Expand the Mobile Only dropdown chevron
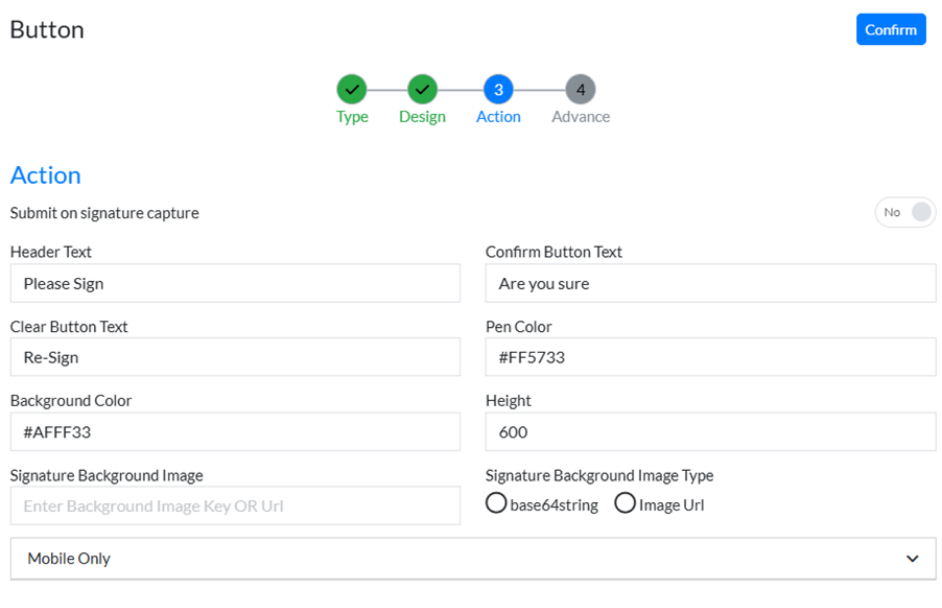942x608 pixels. point(912,559)
